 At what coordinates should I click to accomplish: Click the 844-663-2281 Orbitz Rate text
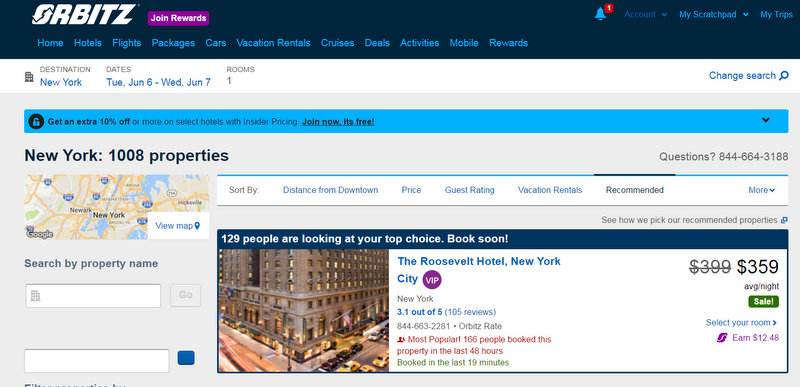449,326
